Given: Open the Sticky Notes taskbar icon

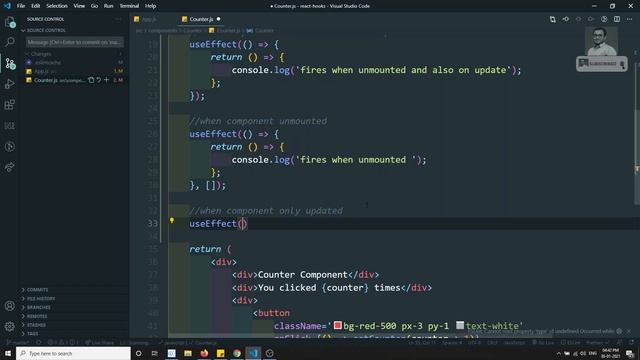Looking at the screenshot, I should tap(220, 353).
